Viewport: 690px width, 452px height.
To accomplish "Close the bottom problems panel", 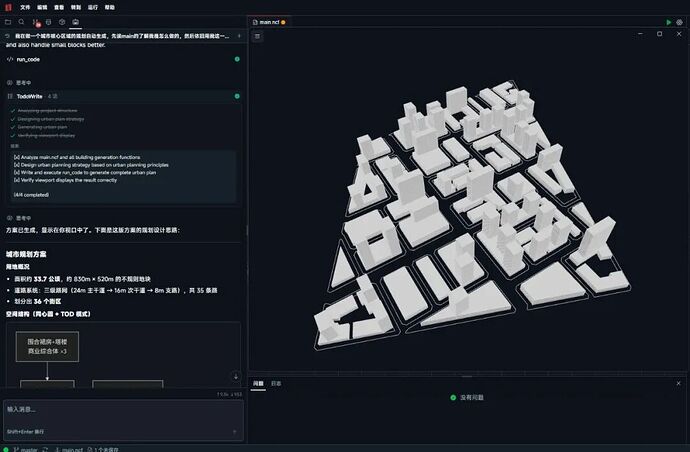I will tap(679, 383).
